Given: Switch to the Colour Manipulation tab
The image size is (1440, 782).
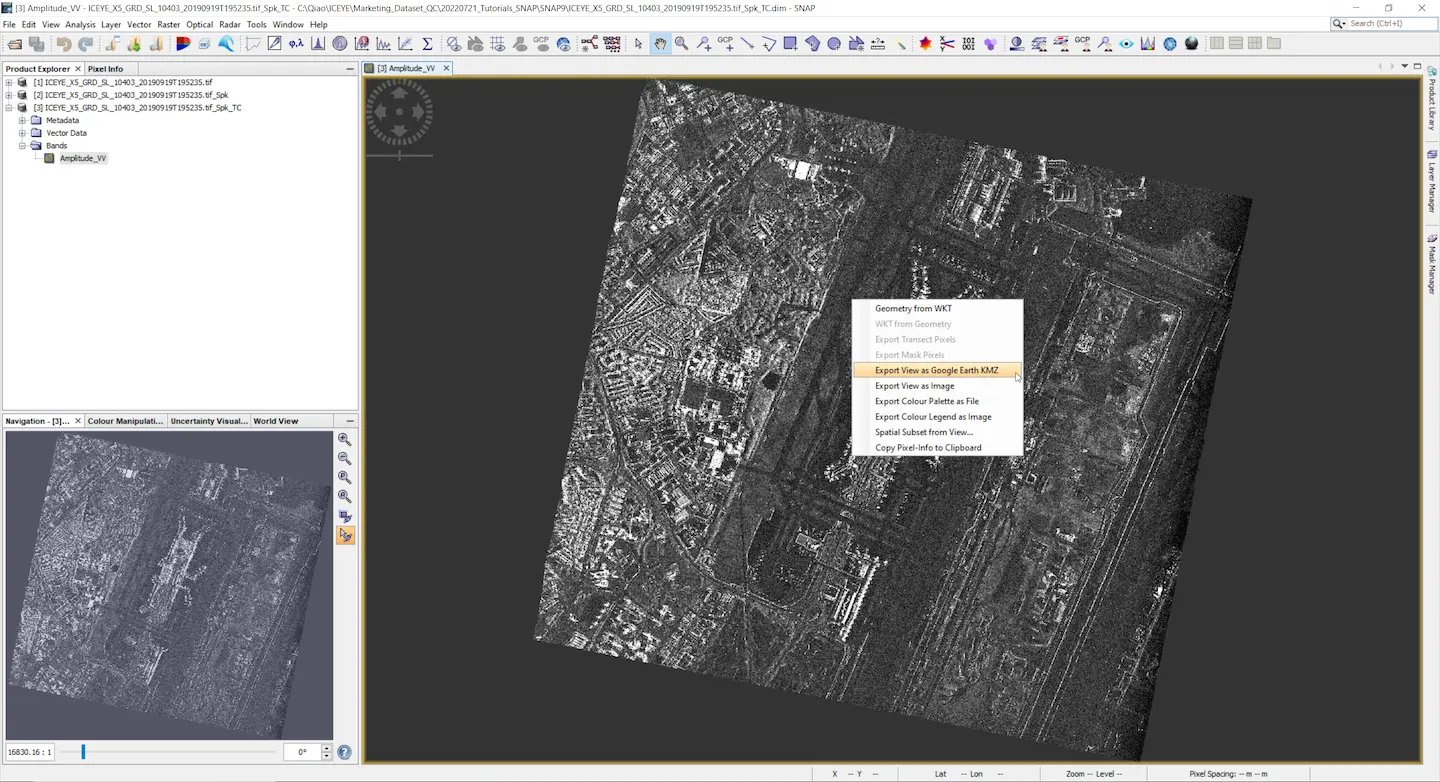Looking at the screenshot, I should pyautogui.click(x=125, y=421).
